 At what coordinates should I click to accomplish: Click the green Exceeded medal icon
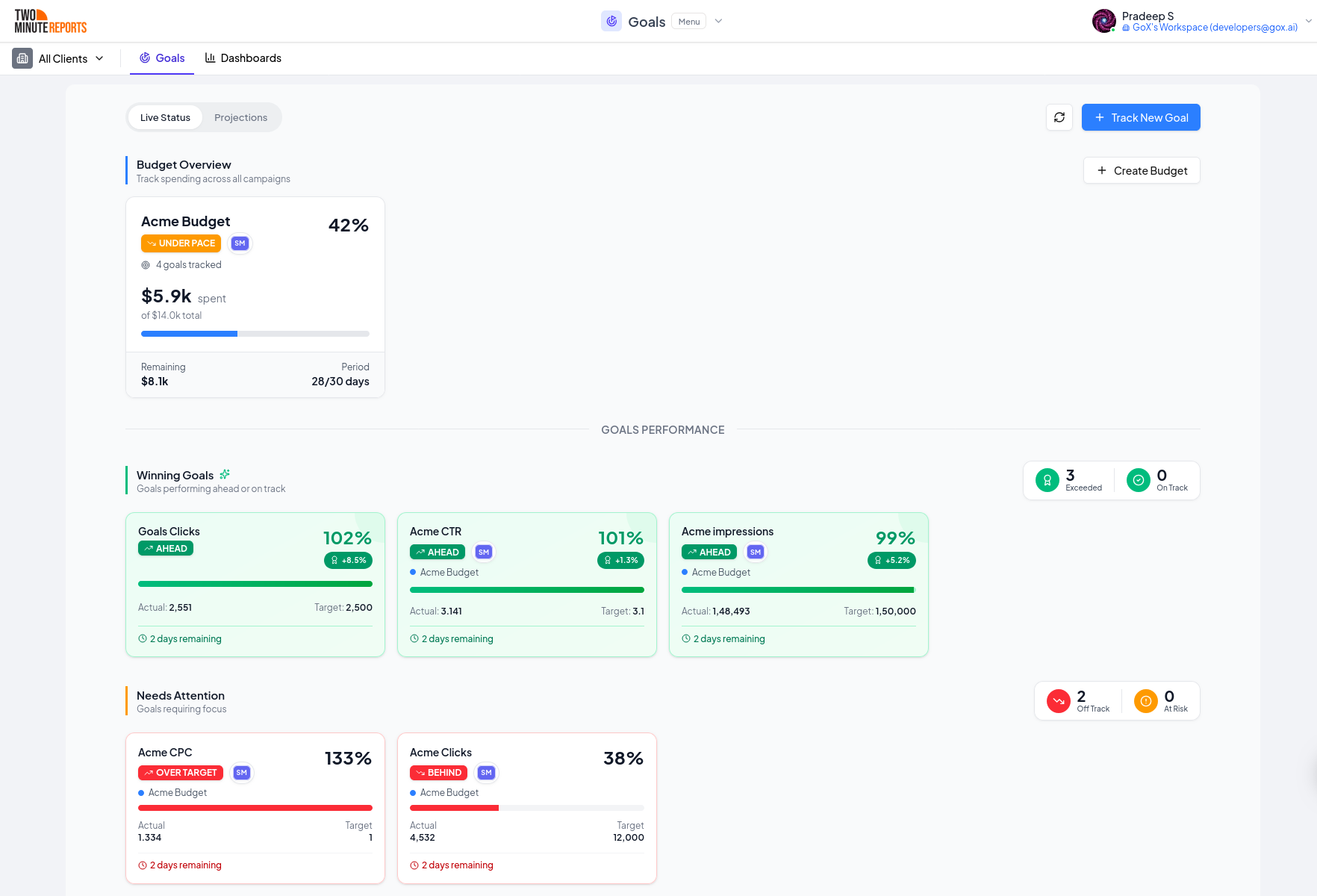coord(1047,480)
